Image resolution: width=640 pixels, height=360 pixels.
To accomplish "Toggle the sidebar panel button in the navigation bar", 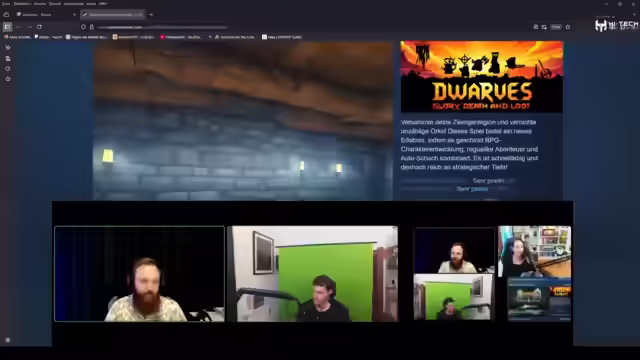I will tap(7, 27).
